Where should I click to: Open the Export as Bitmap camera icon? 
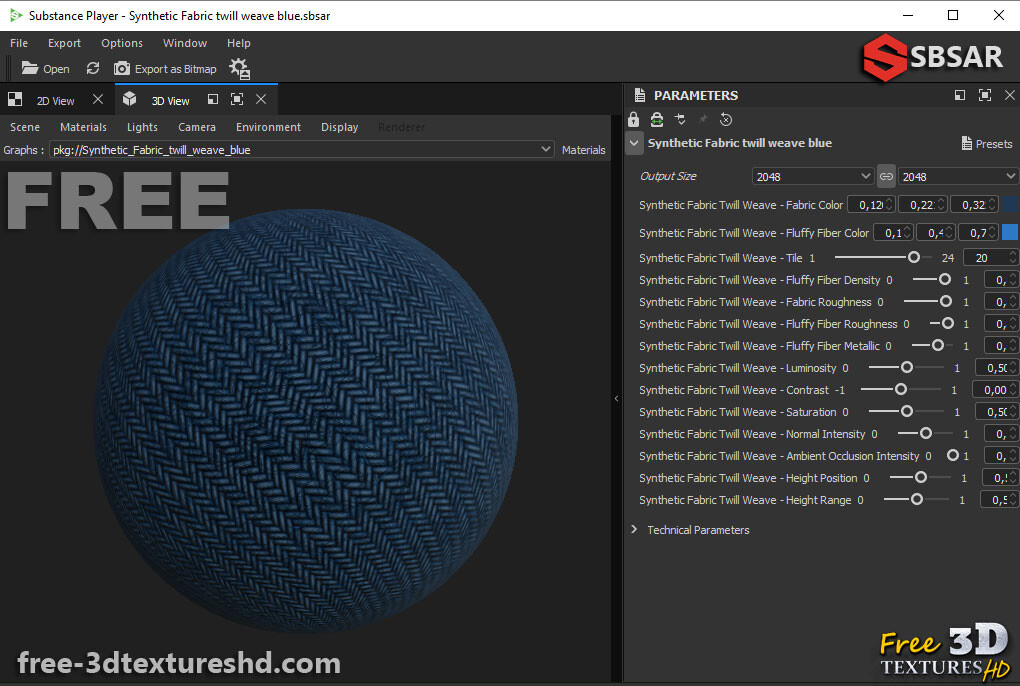(x=121, y=69)
